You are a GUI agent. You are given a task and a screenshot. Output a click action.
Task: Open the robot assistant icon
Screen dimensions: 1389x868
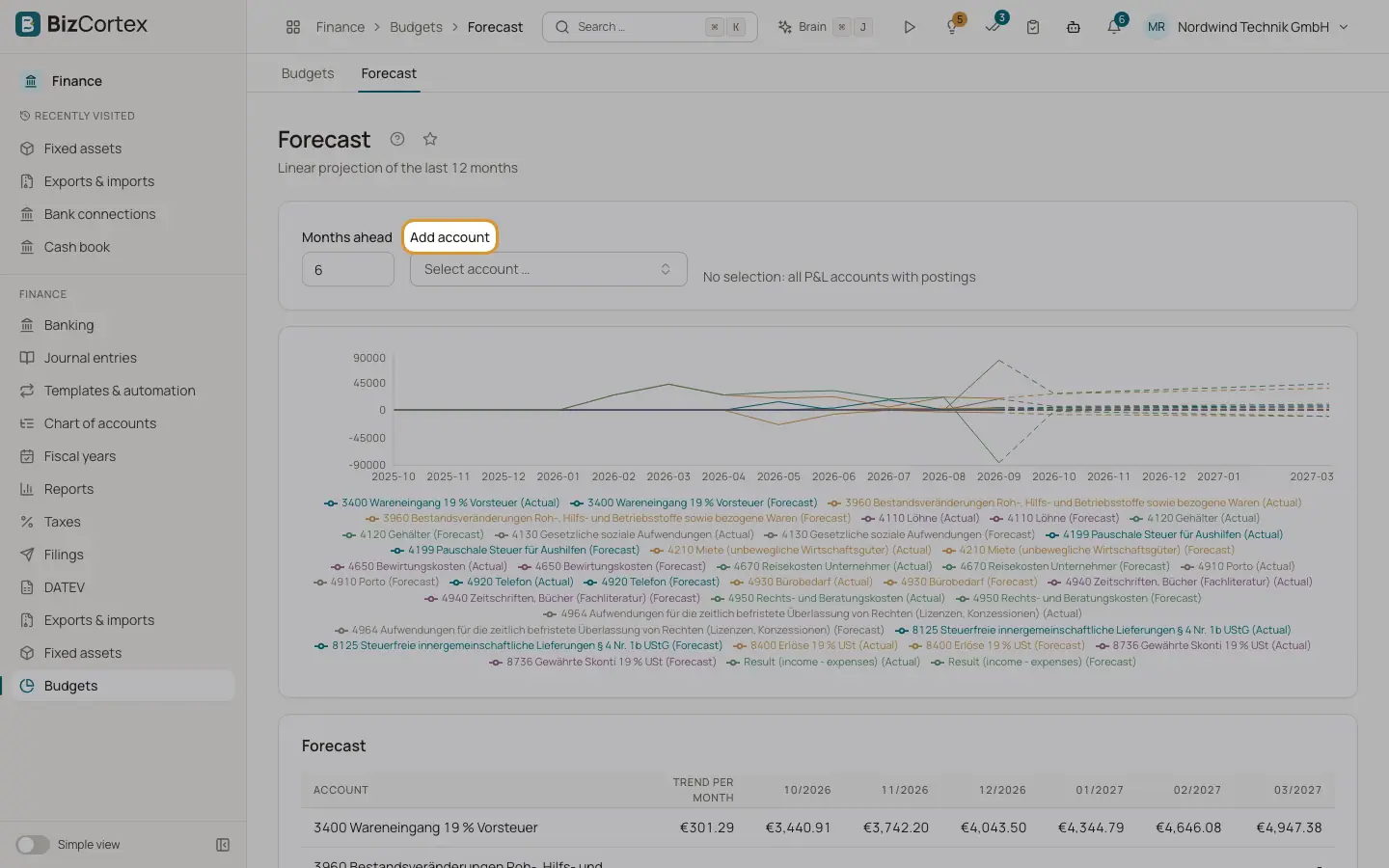pyautogui.click(x=1074, y=27)
